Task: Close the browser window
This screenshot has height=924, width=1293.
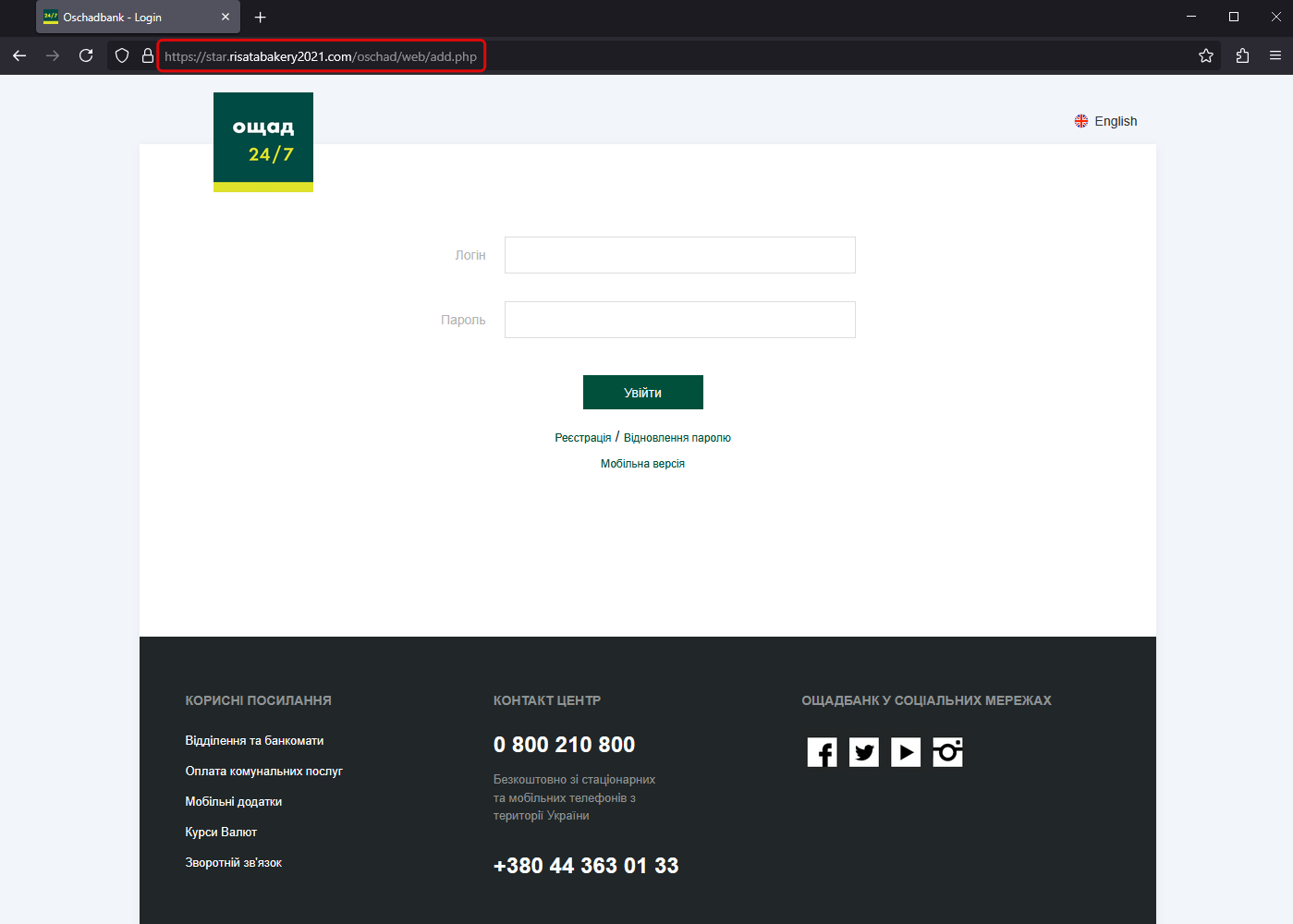Action: click(1276, 17)
